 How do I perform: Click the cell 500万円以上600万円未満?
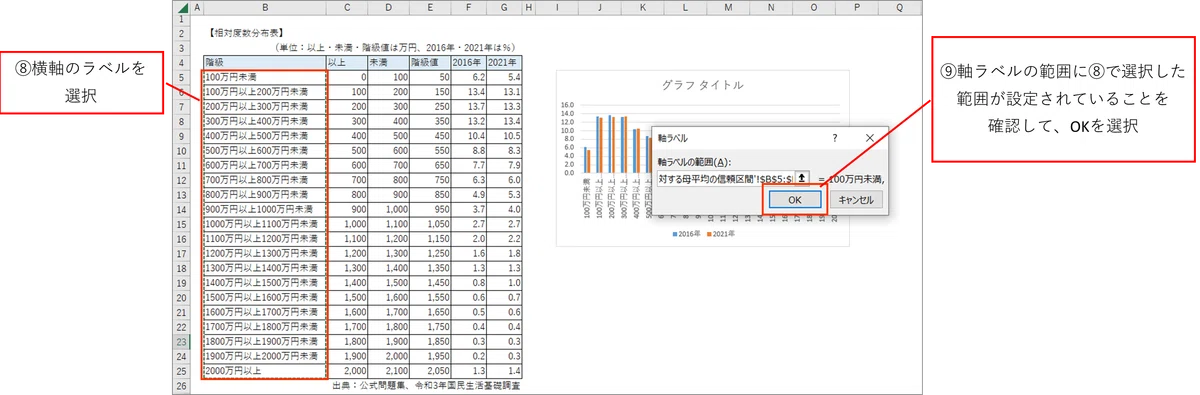coord(264,150)
